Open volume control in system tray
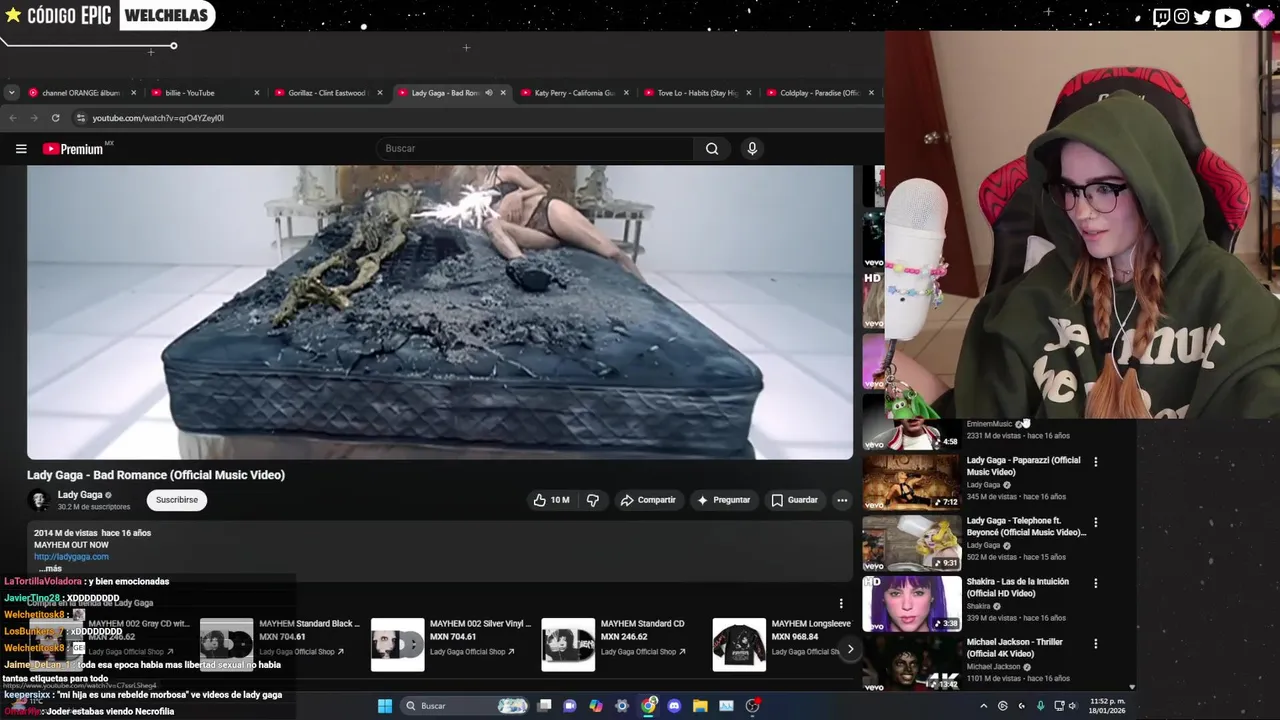 pyautogui.click(x=1072, y=706)
